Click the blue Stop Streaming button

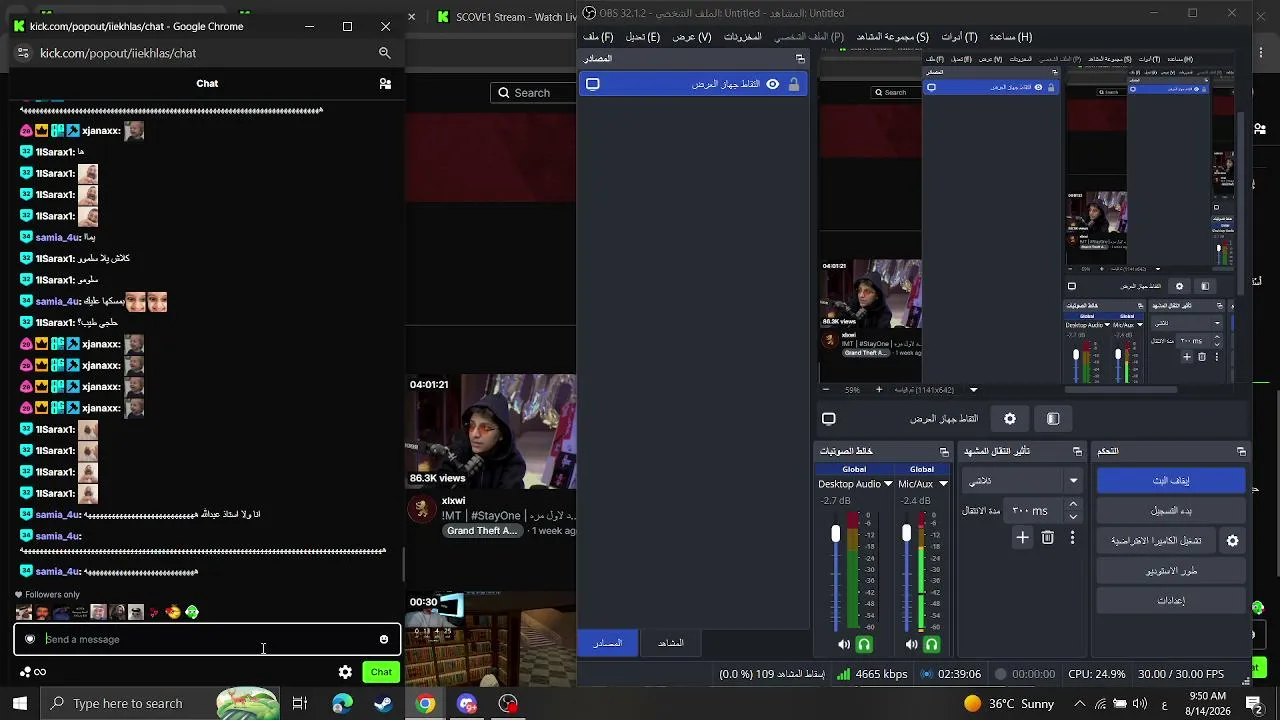tap(1171, 481)
